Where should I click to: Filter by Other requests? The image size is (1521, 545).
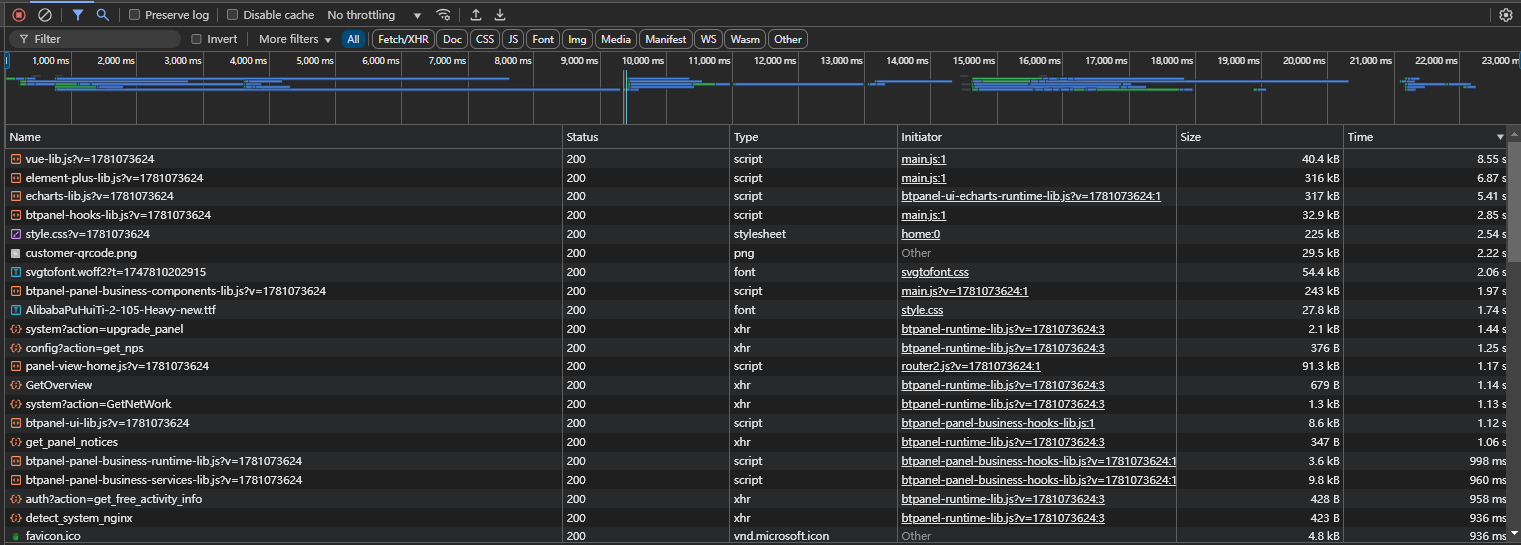click(788, 39)
